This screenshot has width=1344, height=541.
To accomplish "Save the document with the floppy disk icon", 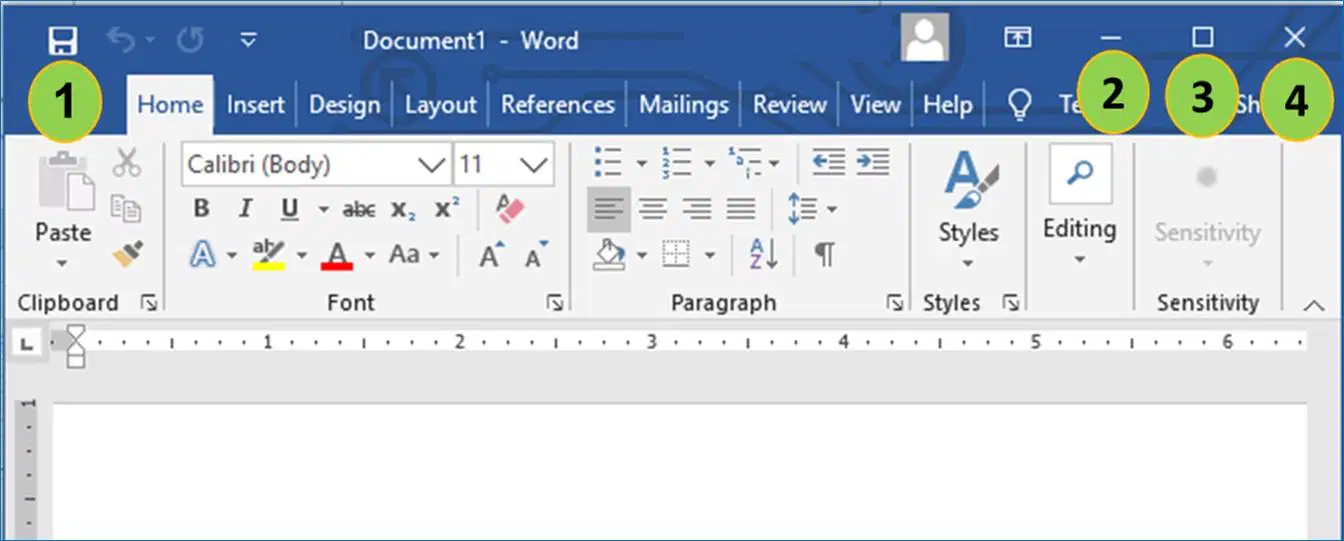I will [62, 40].
